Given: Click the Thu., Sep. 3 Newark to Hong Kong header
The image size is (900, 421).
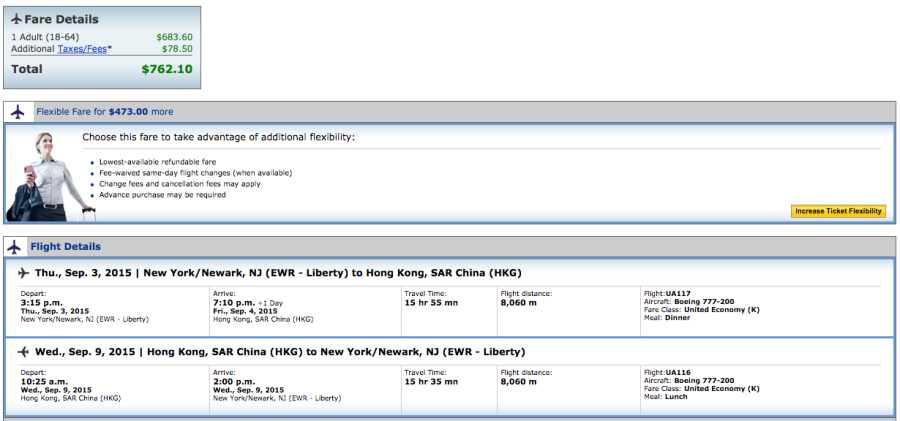Looking at the screenshot, I should (278, 273).
